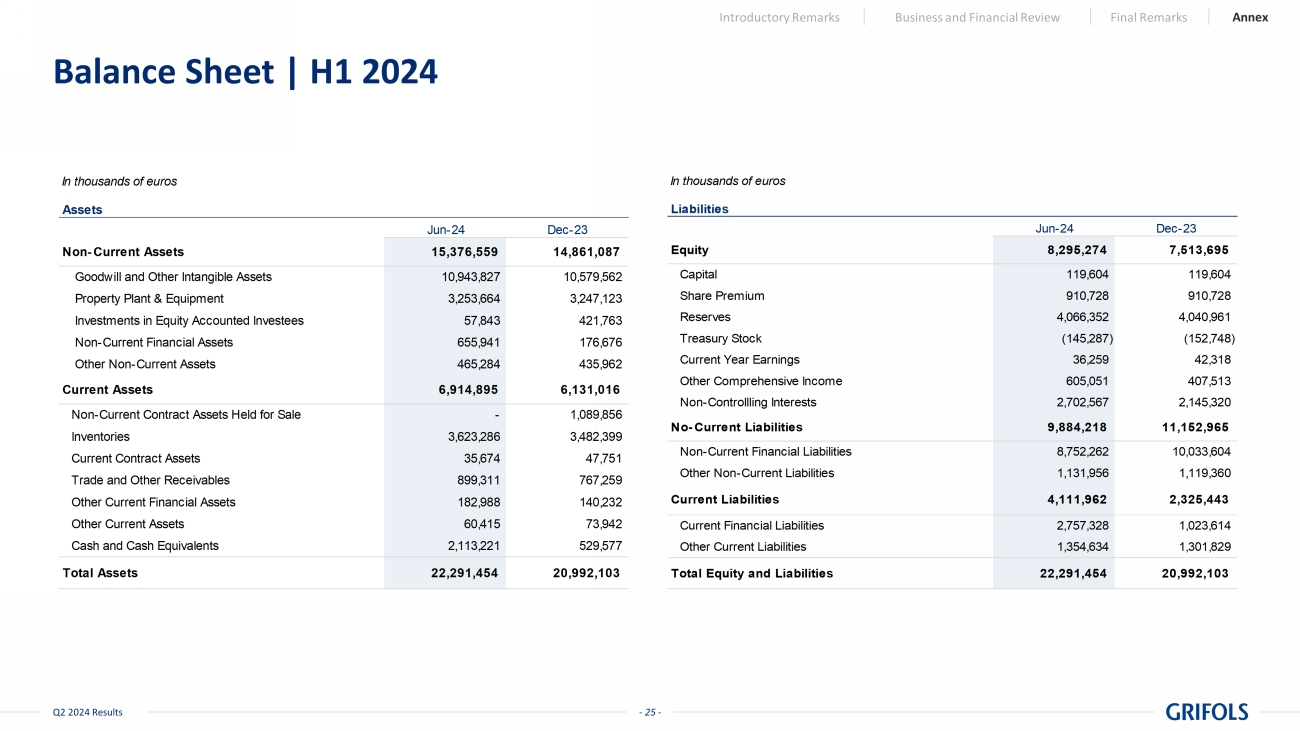
Task: Go to Business and Financial Review tab
Action: coord(977,17)
